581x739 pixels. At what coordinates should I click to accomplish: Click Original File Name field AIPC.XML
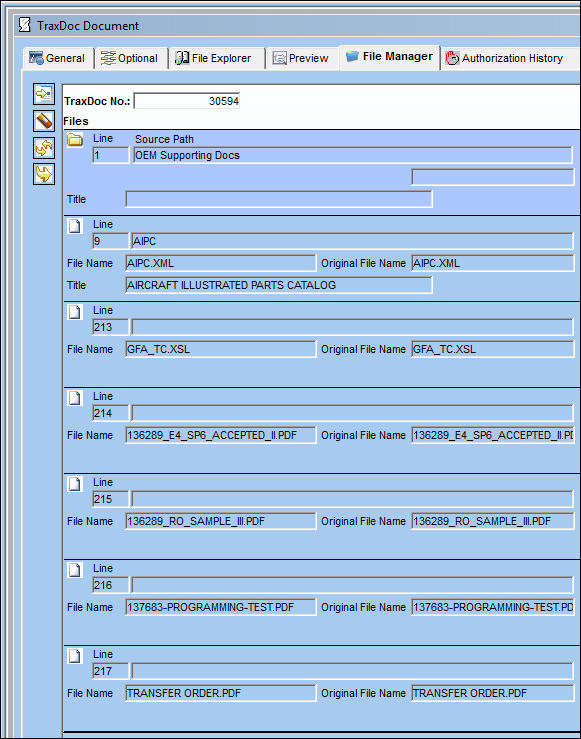[493, 263]
